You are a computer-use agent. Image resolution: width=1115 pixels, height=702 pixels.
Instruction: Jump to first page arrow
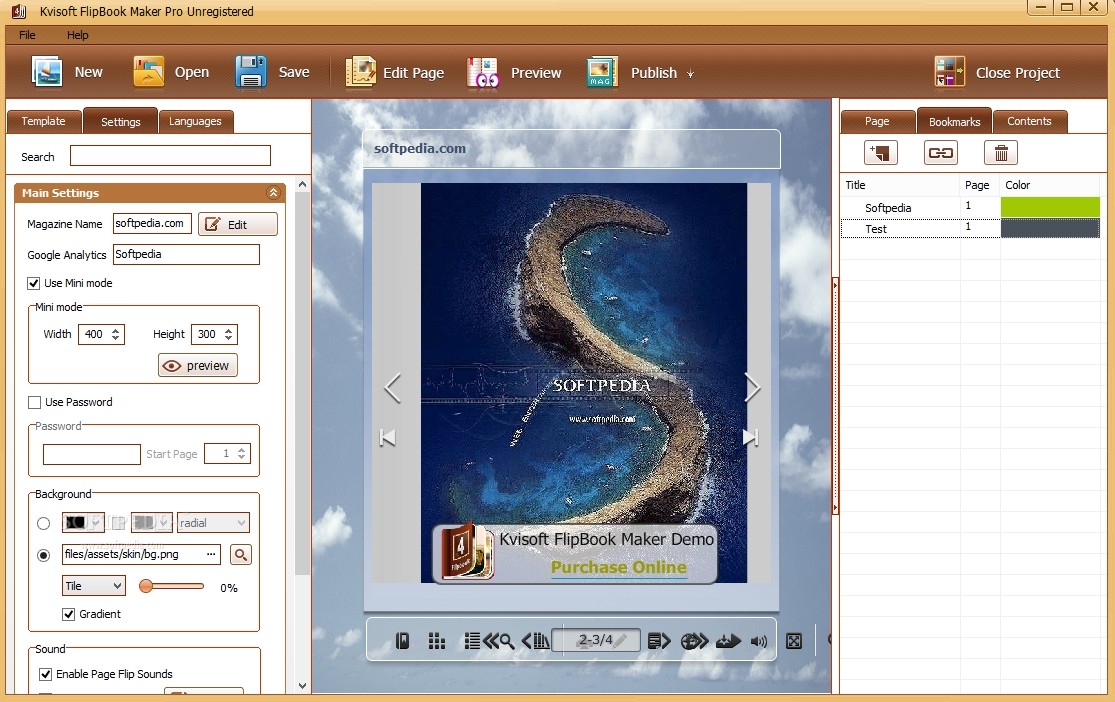388,437
